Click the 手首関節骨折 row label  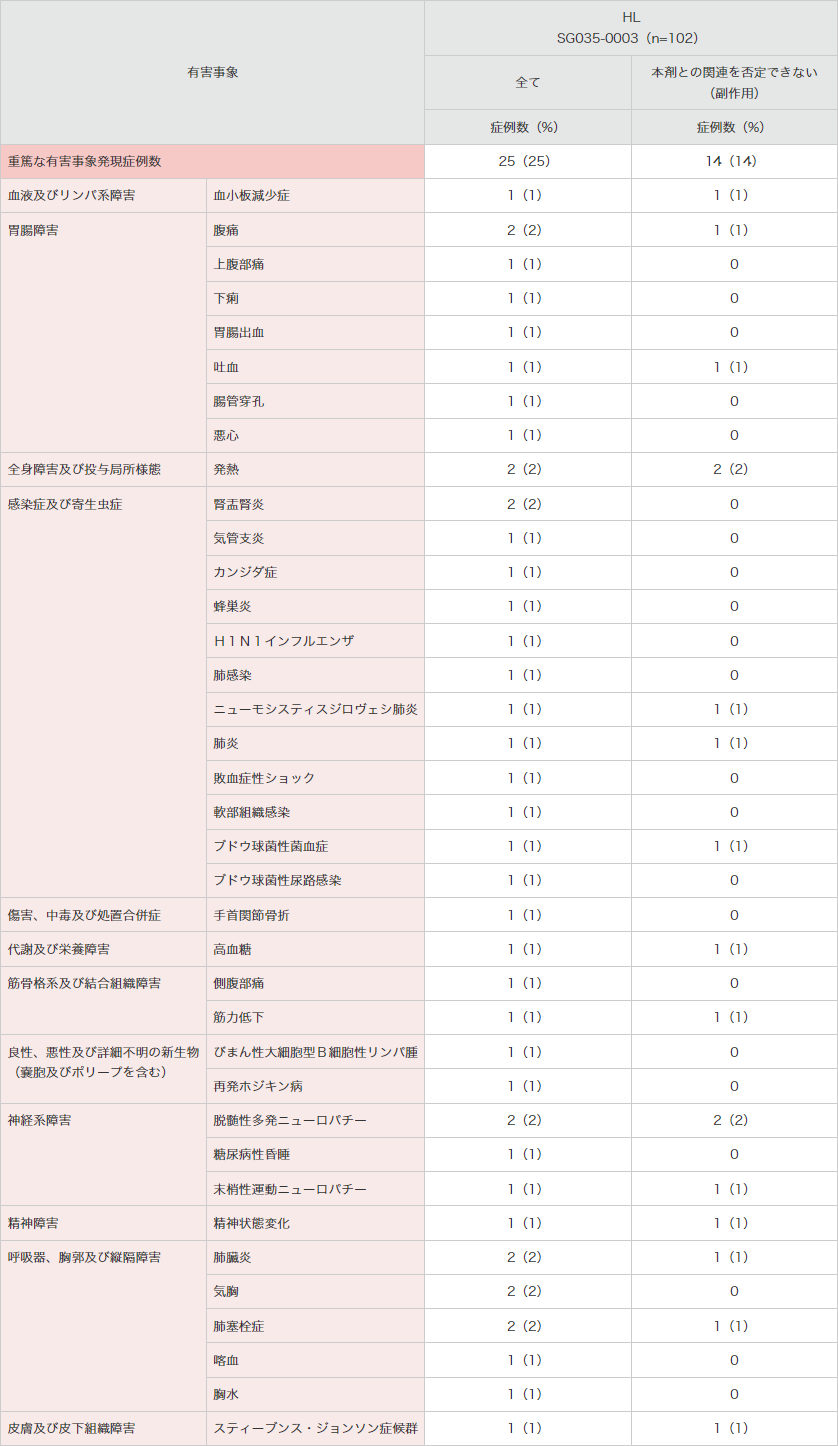pos(315,915)
